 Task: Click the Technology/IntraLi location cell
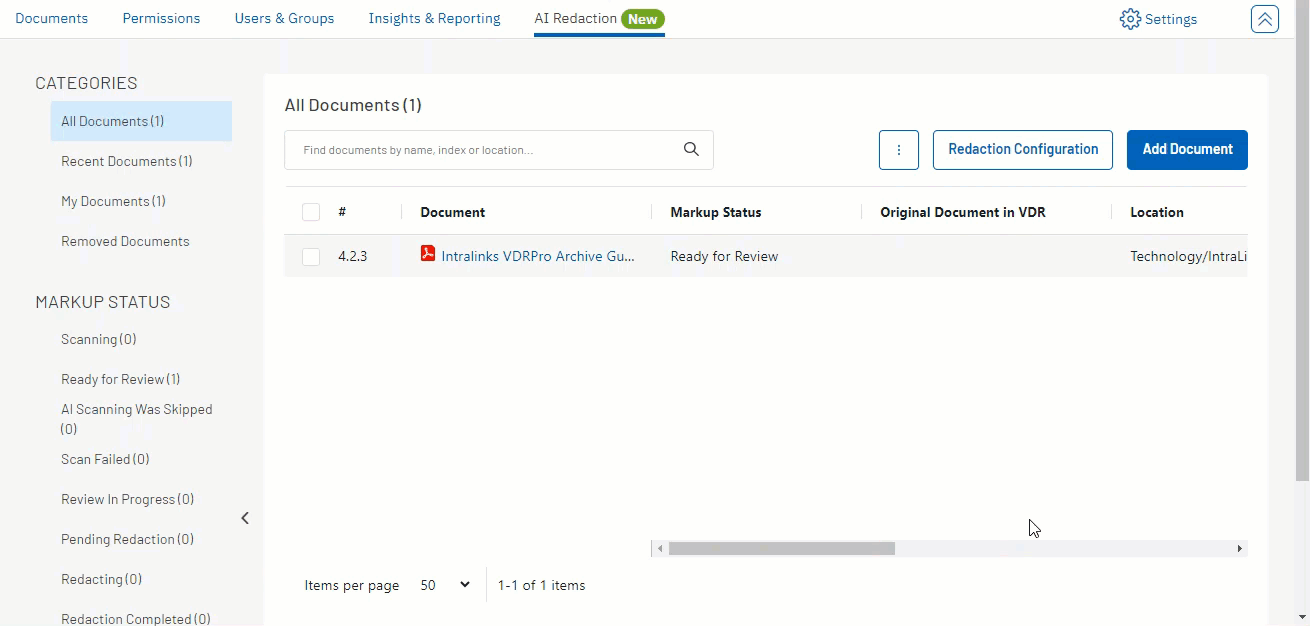click(x=1189, y=256)
